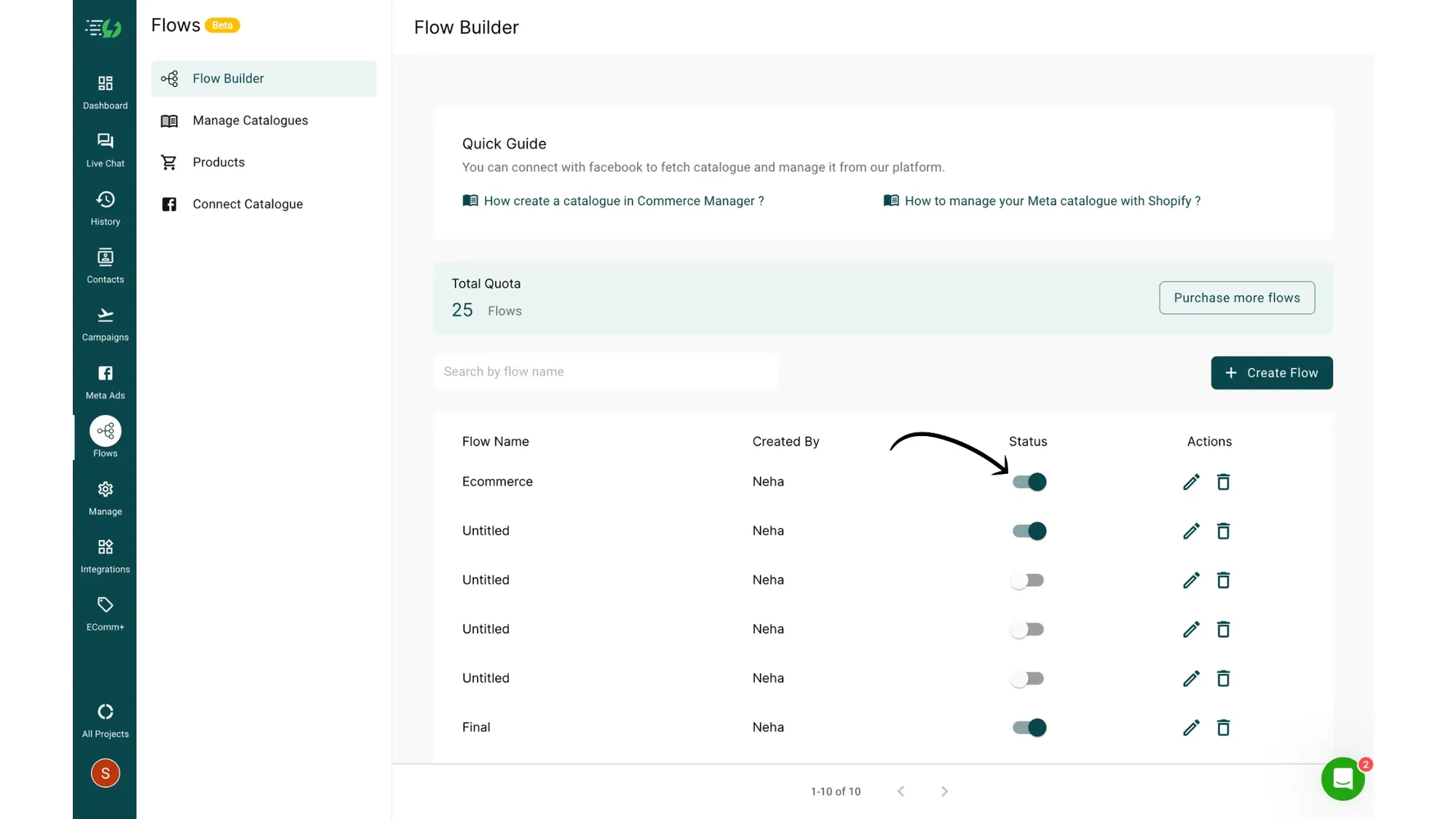The image size is (1456, 819).
Task: Open the History panel
Action: 105,207
